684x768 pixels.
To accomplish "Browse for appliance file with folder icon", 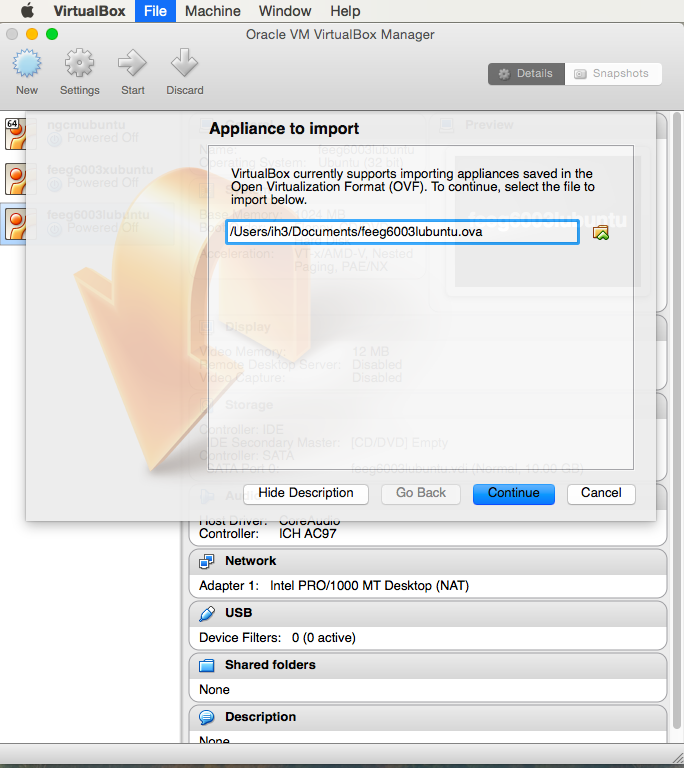I will tap(601, 233).
